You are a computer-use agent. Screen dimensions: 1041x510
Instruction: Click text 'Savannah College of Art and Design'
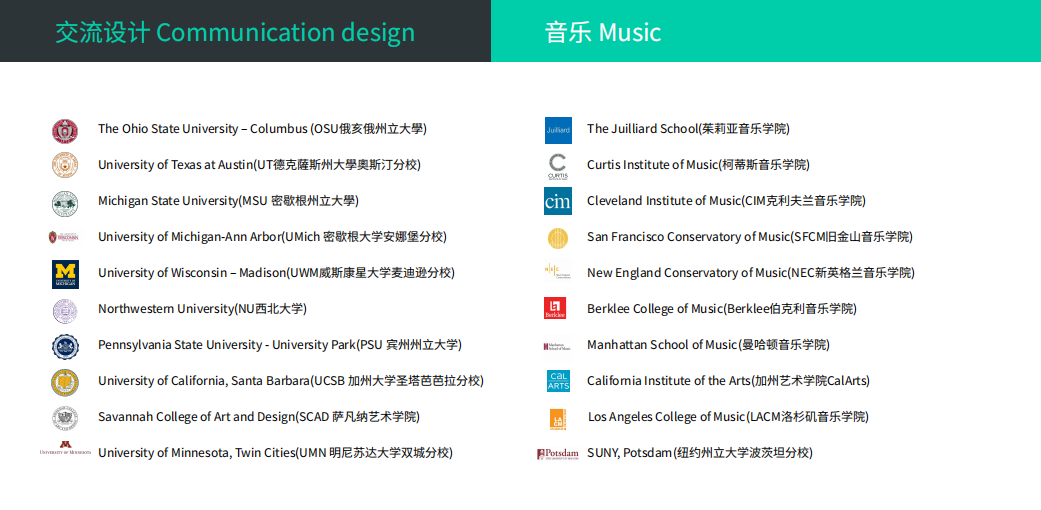(197, 416)
